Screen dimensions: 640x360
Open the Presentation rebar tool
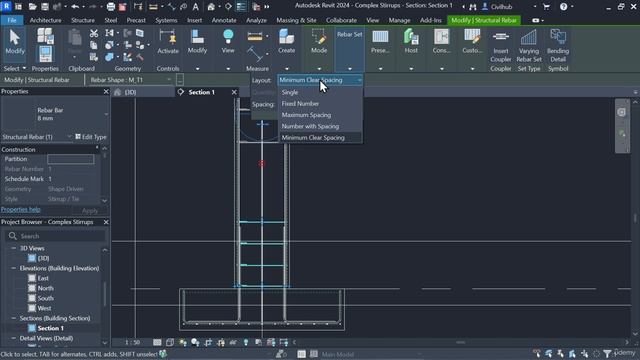coord(380,42)
